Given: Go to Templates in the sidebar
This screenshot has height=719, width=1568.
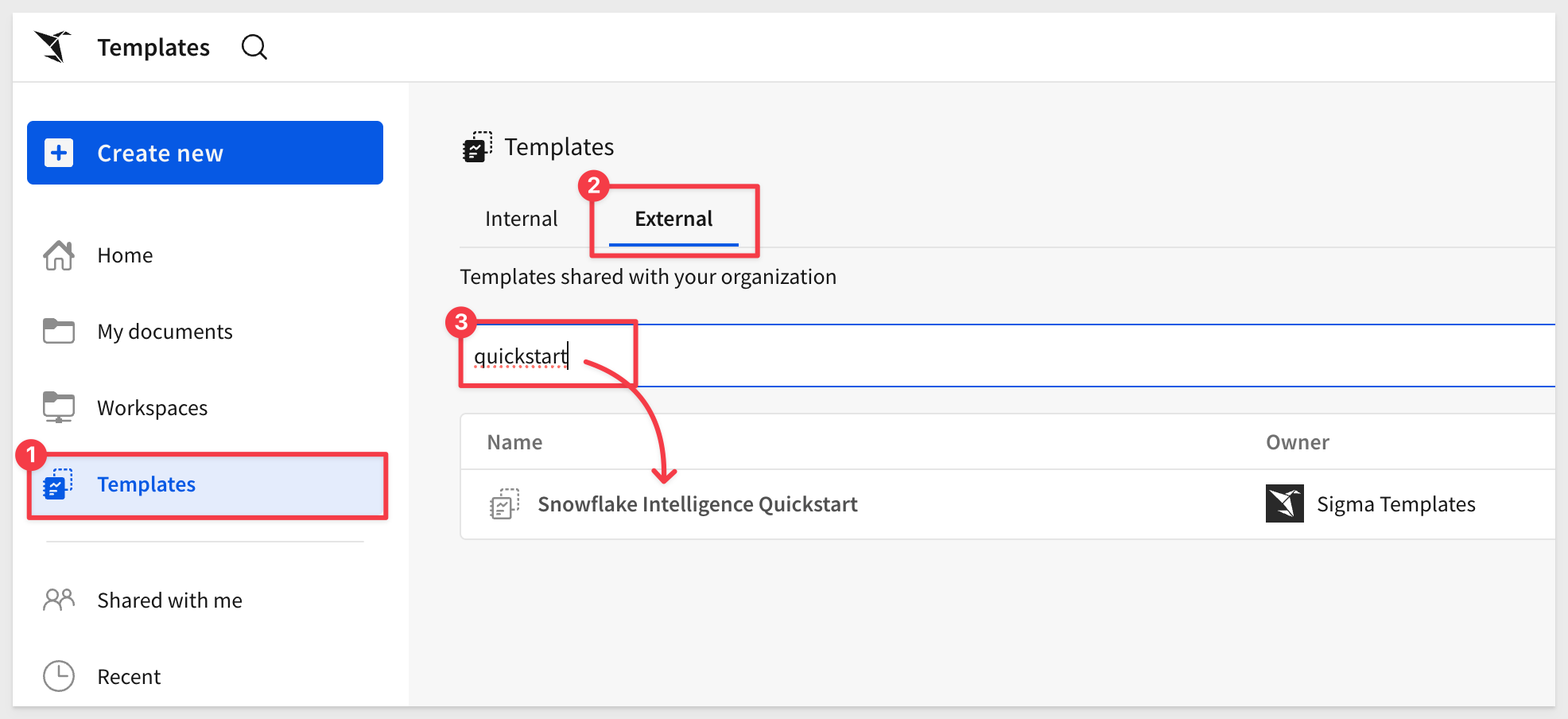Looking at the screenshot, I should (x=146, y=484).
